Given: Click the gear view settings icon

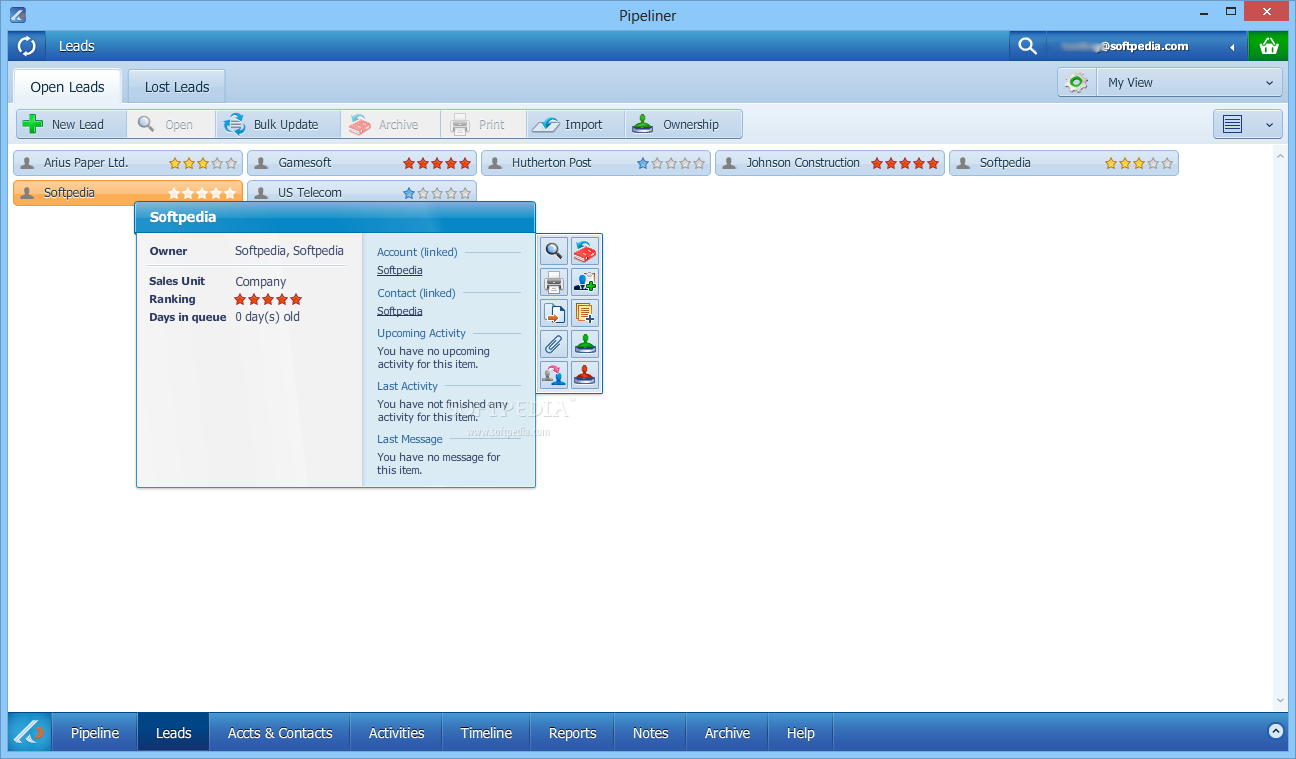Looking at the screenshot, I should pyautogui.click(x=1077, y=83).
